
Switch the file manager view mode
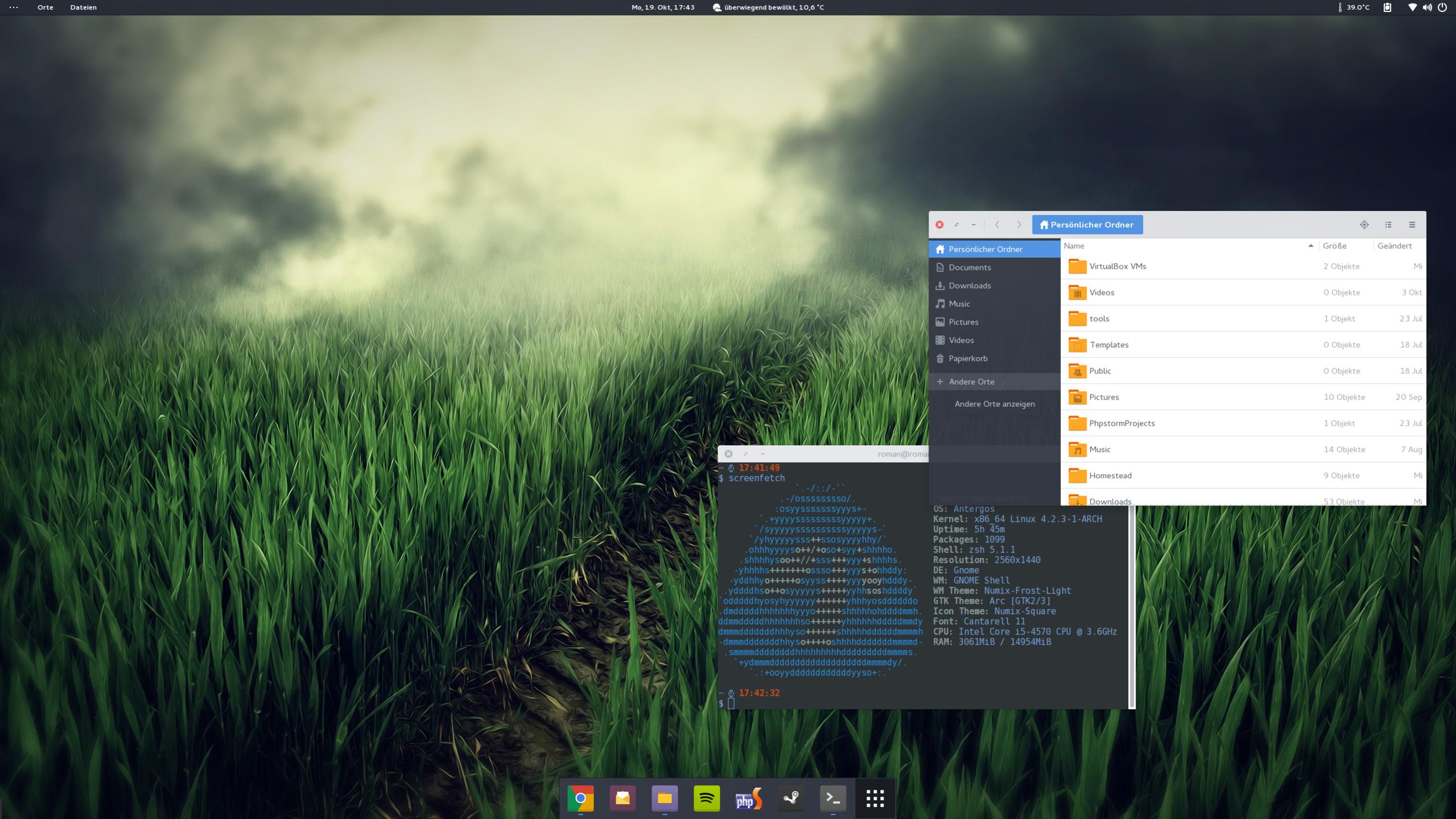pos(1388,225)
